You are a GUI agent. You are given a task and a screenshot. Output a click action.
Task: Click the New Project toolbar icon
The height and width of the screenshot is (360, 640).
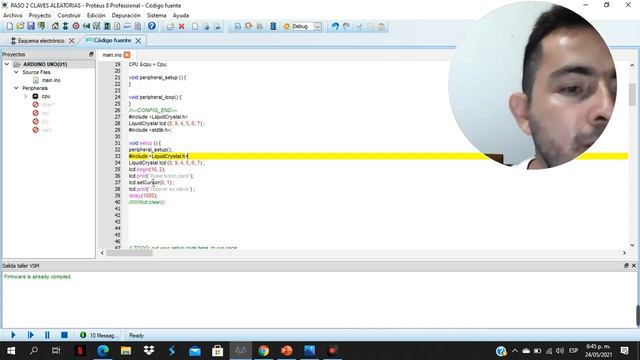[9, 27]
